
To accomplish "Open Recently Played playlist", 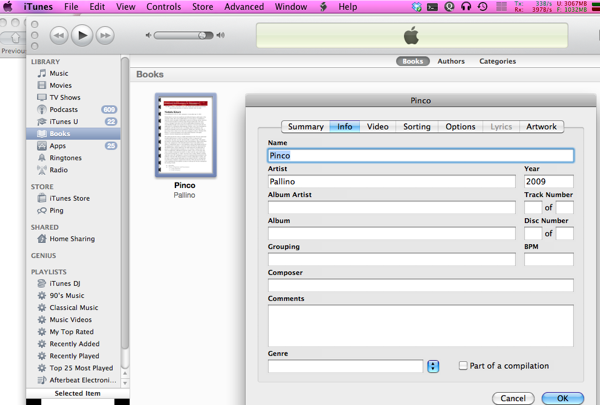I will pyautogui.click(x=74, y=356).
